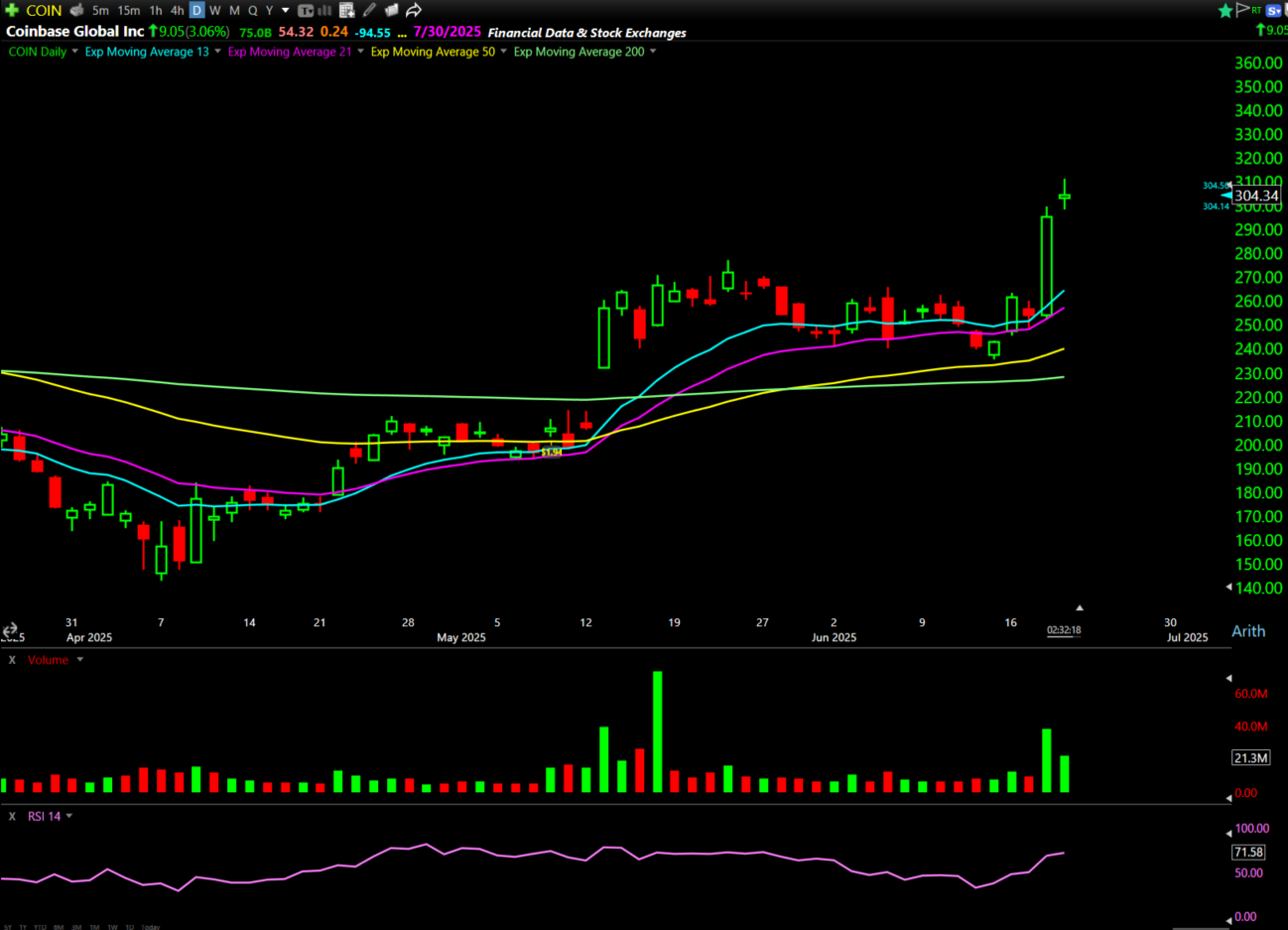Viewport: 1288px width, 930px height.
Task: Click the notes pages icon
Action: (x=391, y=10)
